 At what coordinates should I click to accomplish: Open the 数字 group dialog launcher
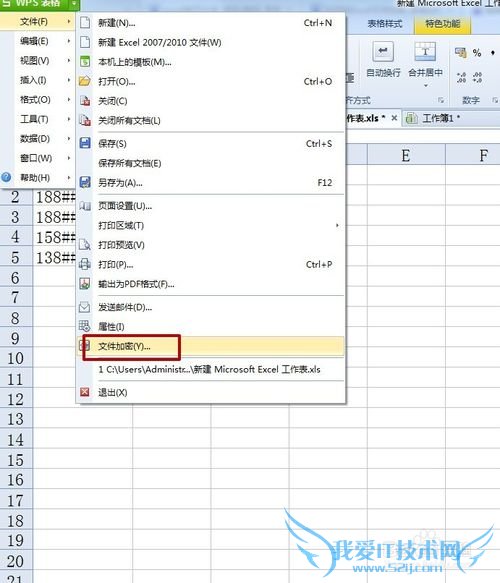tap(495, 100)
